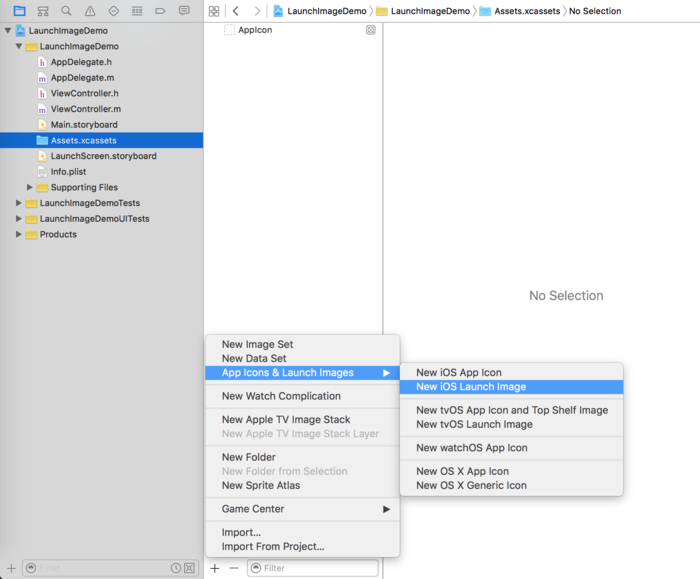Expand the Supporting Files group
This screenshot has height=579, width=700.
(x=29, y=187)
